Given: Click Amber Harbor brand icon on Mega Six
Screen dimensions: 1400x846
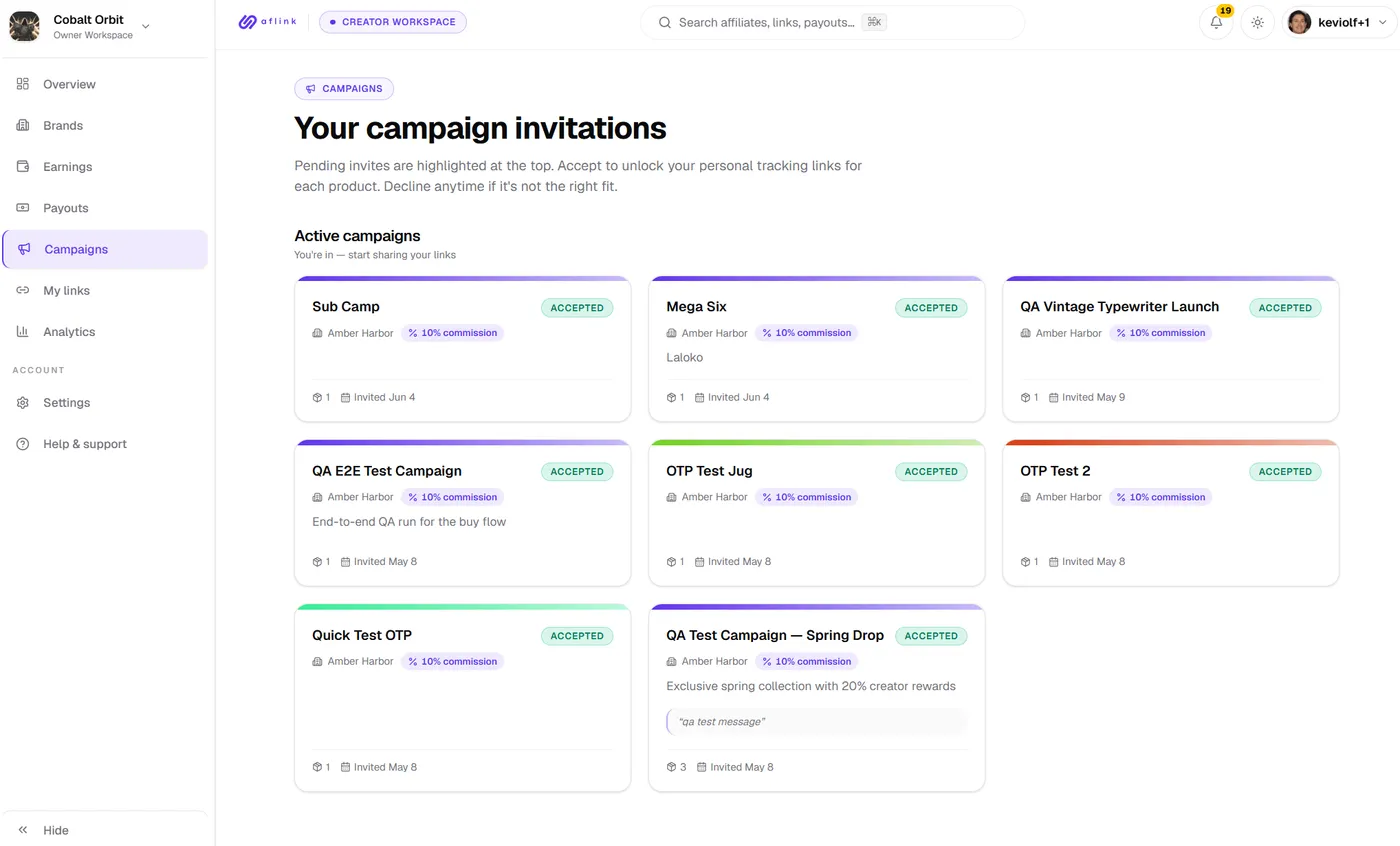Looking at the screenshot, I should [671, 333].
